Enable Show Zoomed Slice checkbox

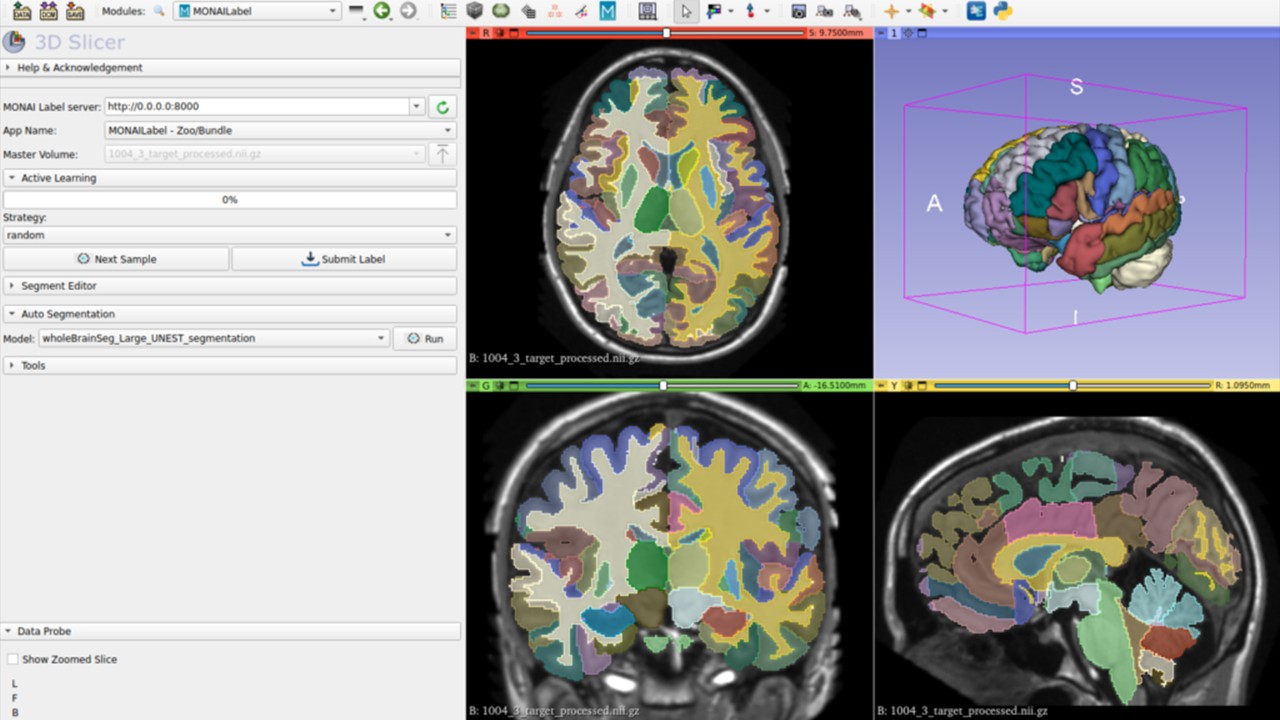pyautogui.click(x=13, y=660)
